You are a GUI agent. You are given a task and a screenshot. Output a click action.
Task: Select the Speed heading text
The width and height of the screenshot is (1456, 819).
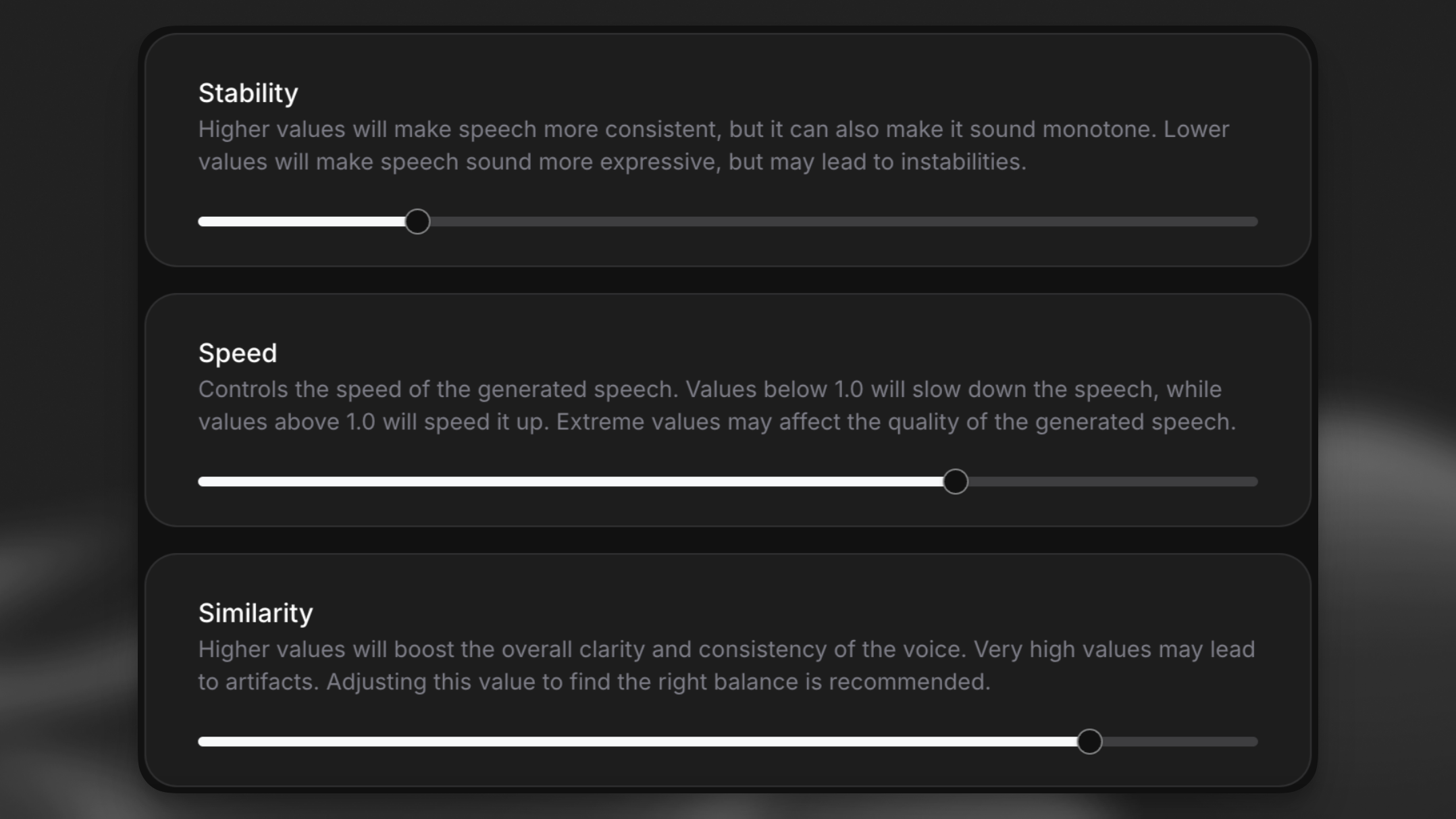[x=238, y=352]
